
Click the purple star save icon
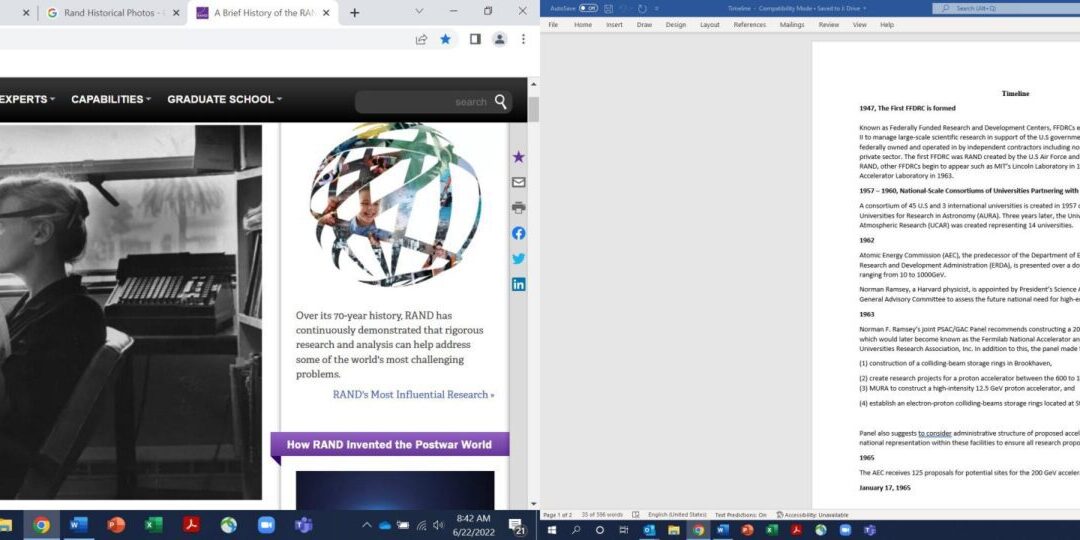[518, 157]
